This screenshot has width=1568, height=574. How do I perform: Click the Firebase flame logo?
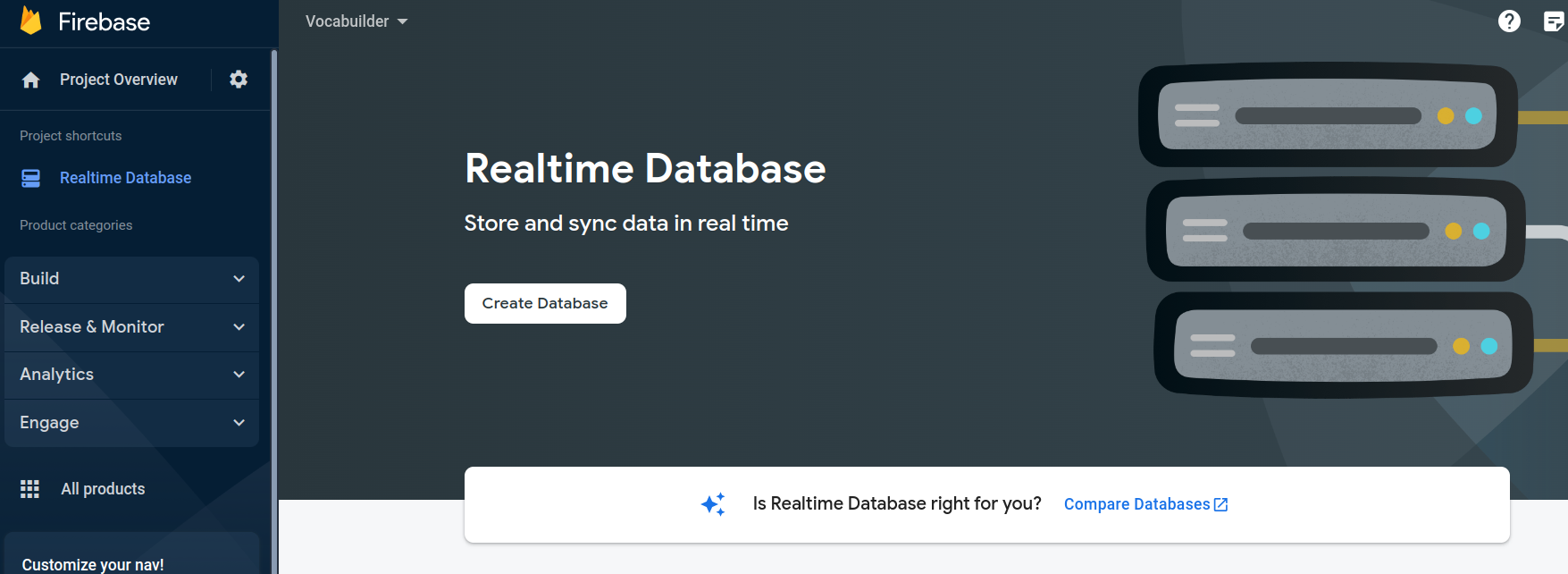click(31, 21)
